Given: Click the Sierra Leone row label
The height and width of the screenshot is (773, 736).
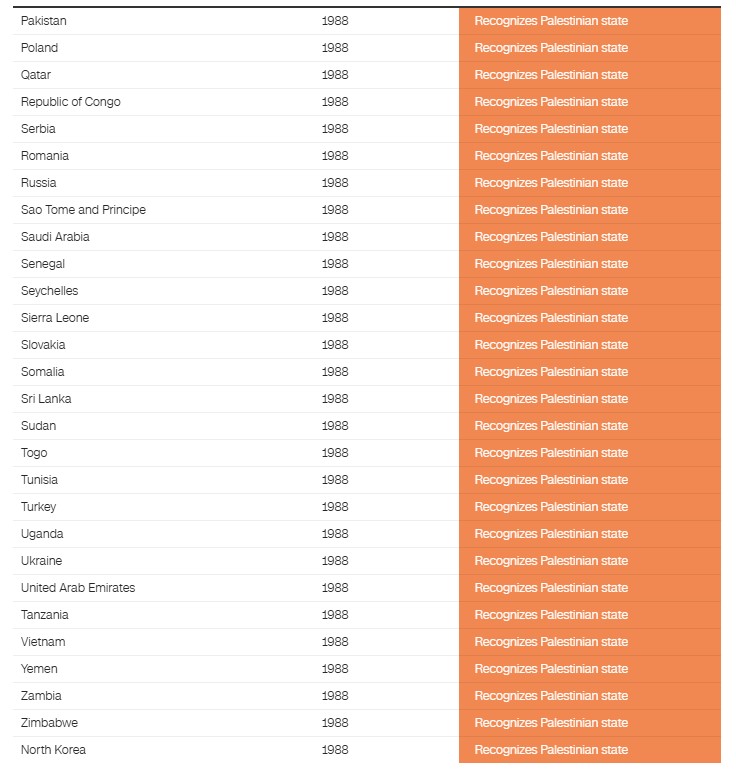Looking at the screenshot, I should 55,318.
